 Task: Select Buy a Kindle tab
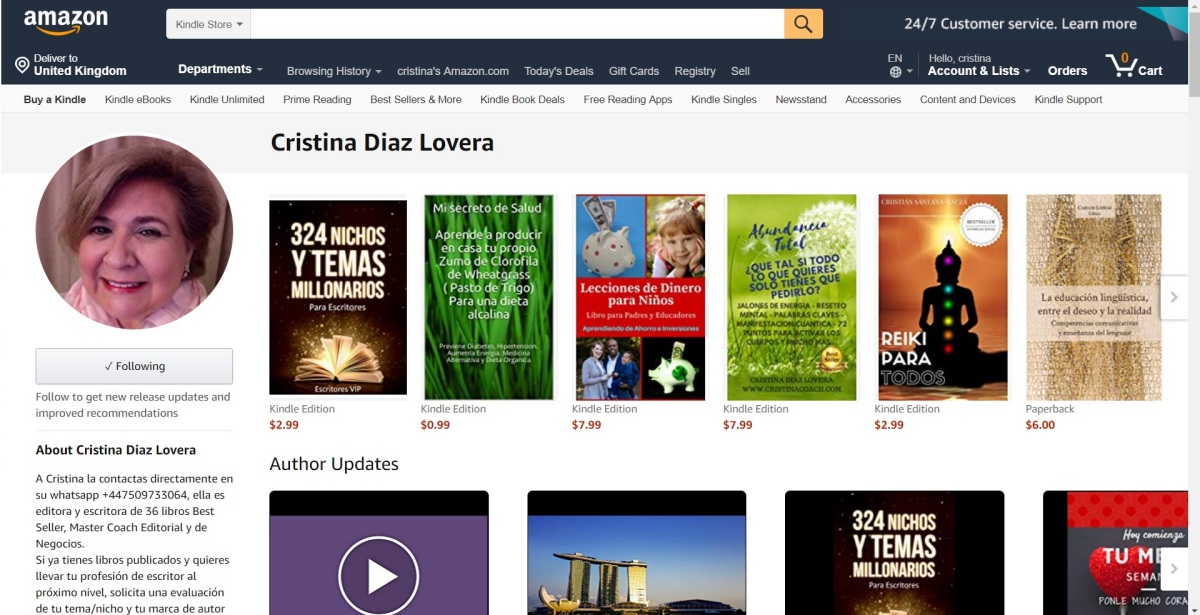click(x=55, y=99)
